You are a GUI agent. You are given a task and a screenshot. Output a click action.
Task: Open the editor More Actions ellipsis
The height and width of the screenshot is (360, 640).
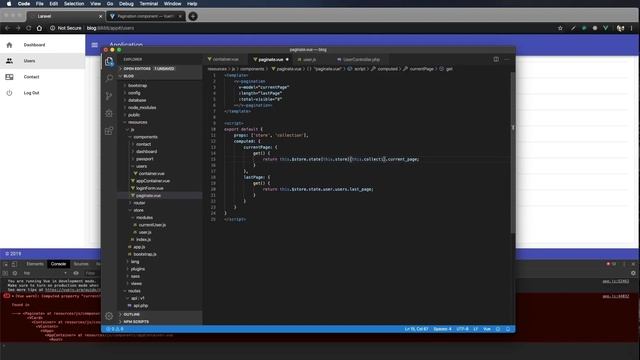tap(507, 59)
